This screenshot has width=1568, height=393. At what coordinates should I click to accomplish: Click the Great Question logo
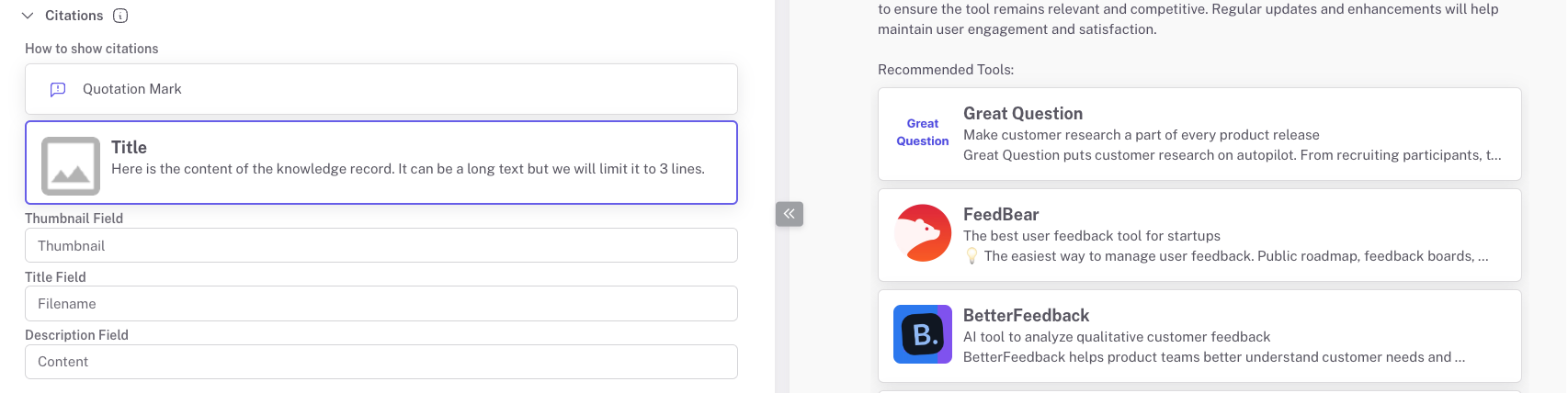coord(923,132)
